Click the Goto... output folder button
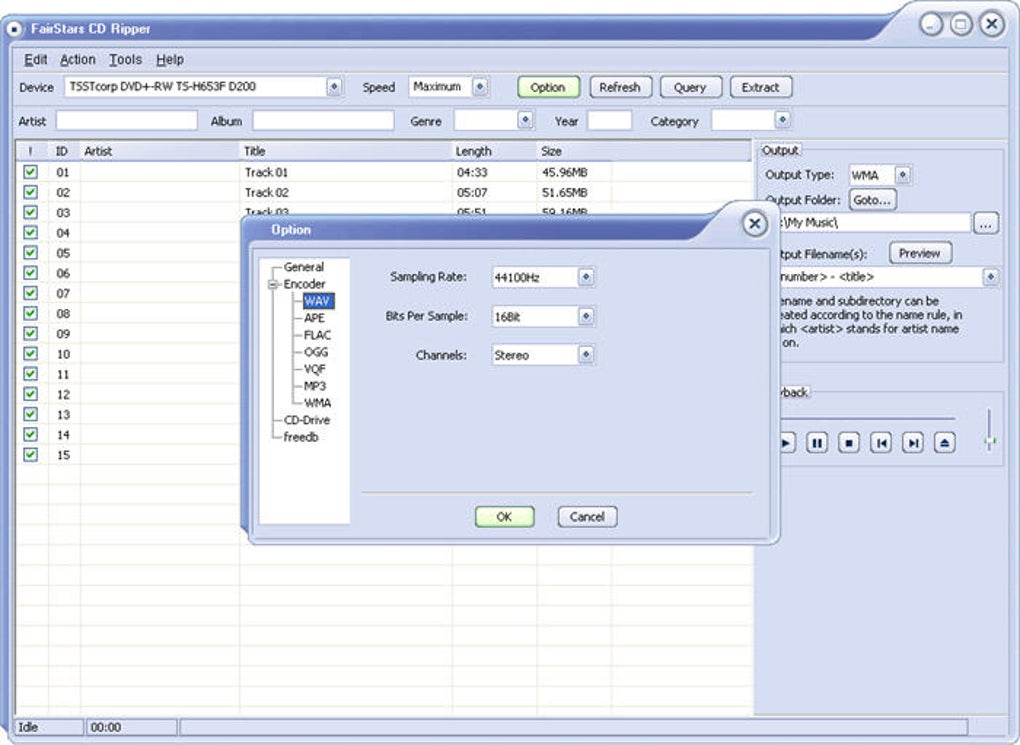1020x745 pixels. pyautogui.click(x=872, y=200)
